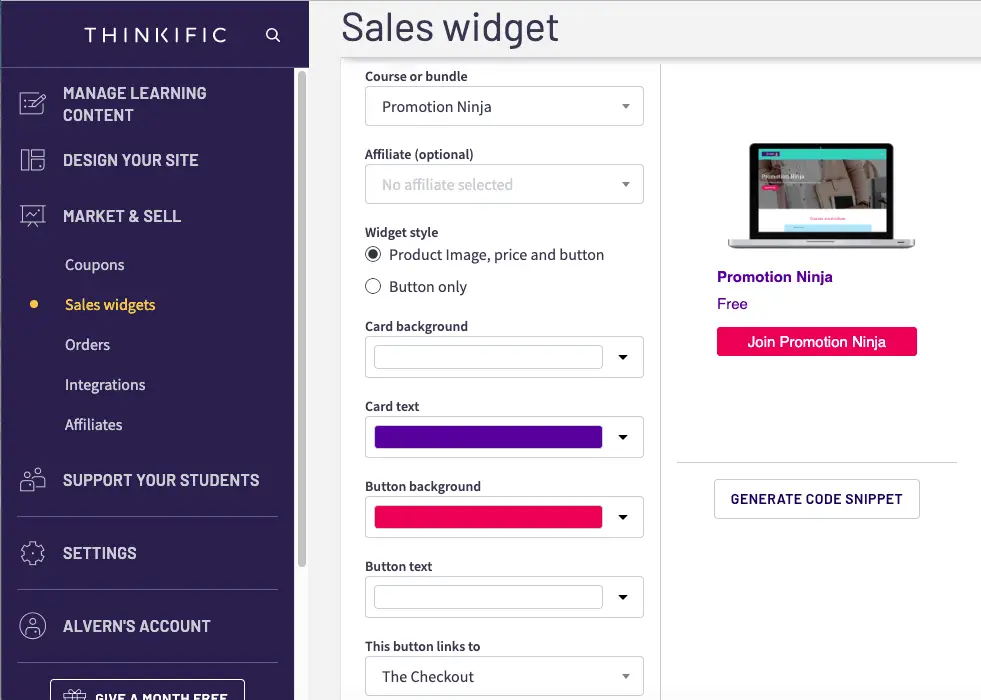Select Button only widget style

[x=373, y=287]
